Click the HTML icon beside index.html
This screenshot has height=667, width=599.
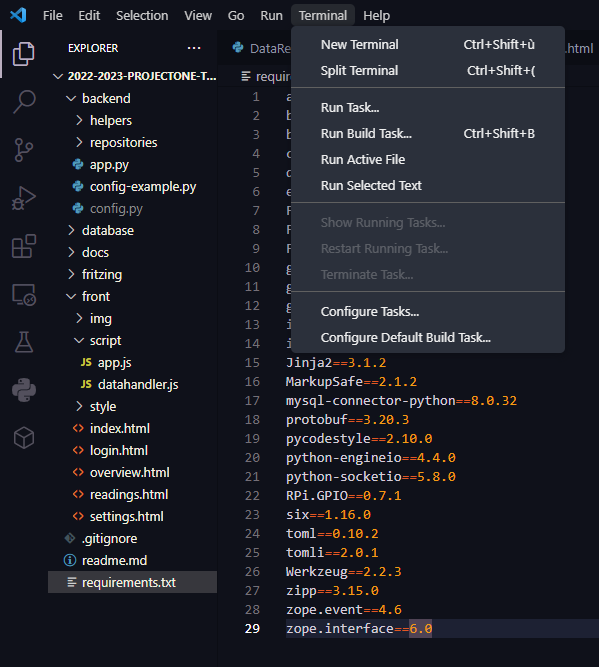[78, 428]
